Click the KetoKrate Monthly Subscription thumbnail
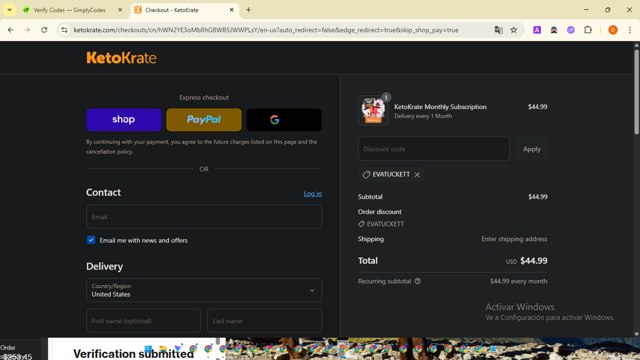Viewport: 640px width, 360px height. point(373,110)
